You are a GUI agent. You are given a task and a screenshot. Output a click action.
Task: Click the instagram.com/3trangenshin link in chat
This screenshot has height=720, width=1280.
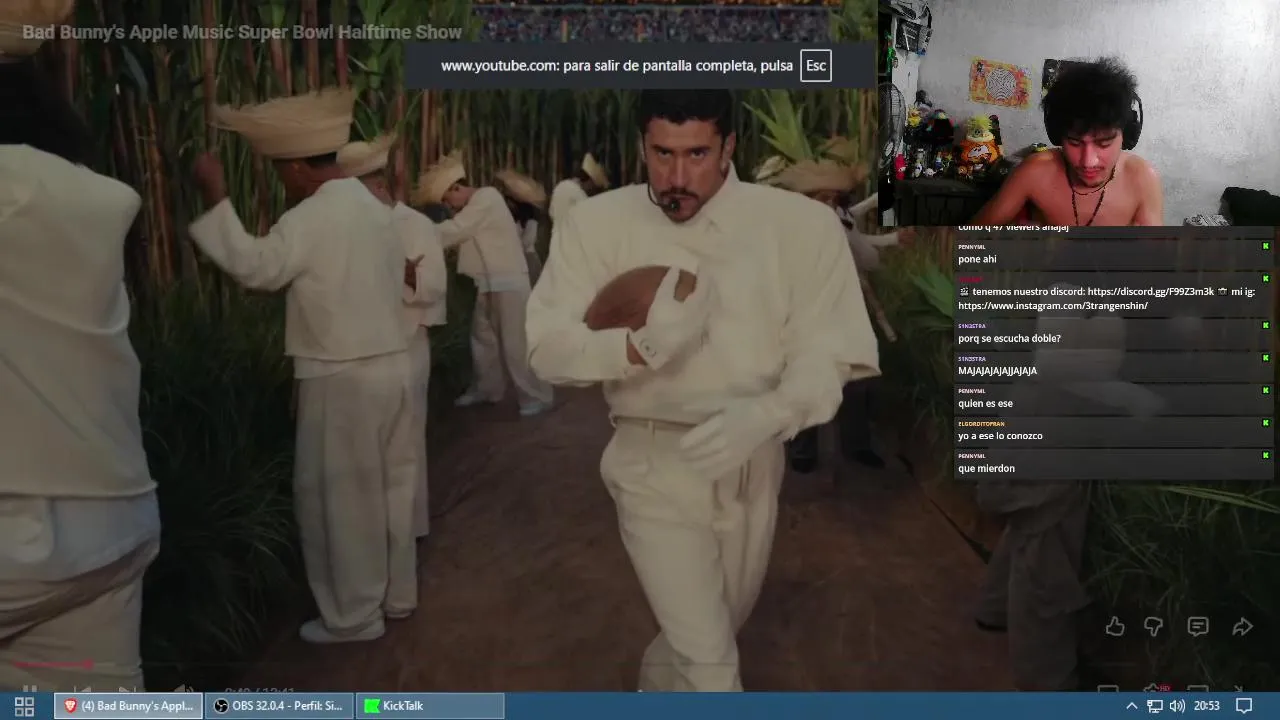(x=1053, y=306)
